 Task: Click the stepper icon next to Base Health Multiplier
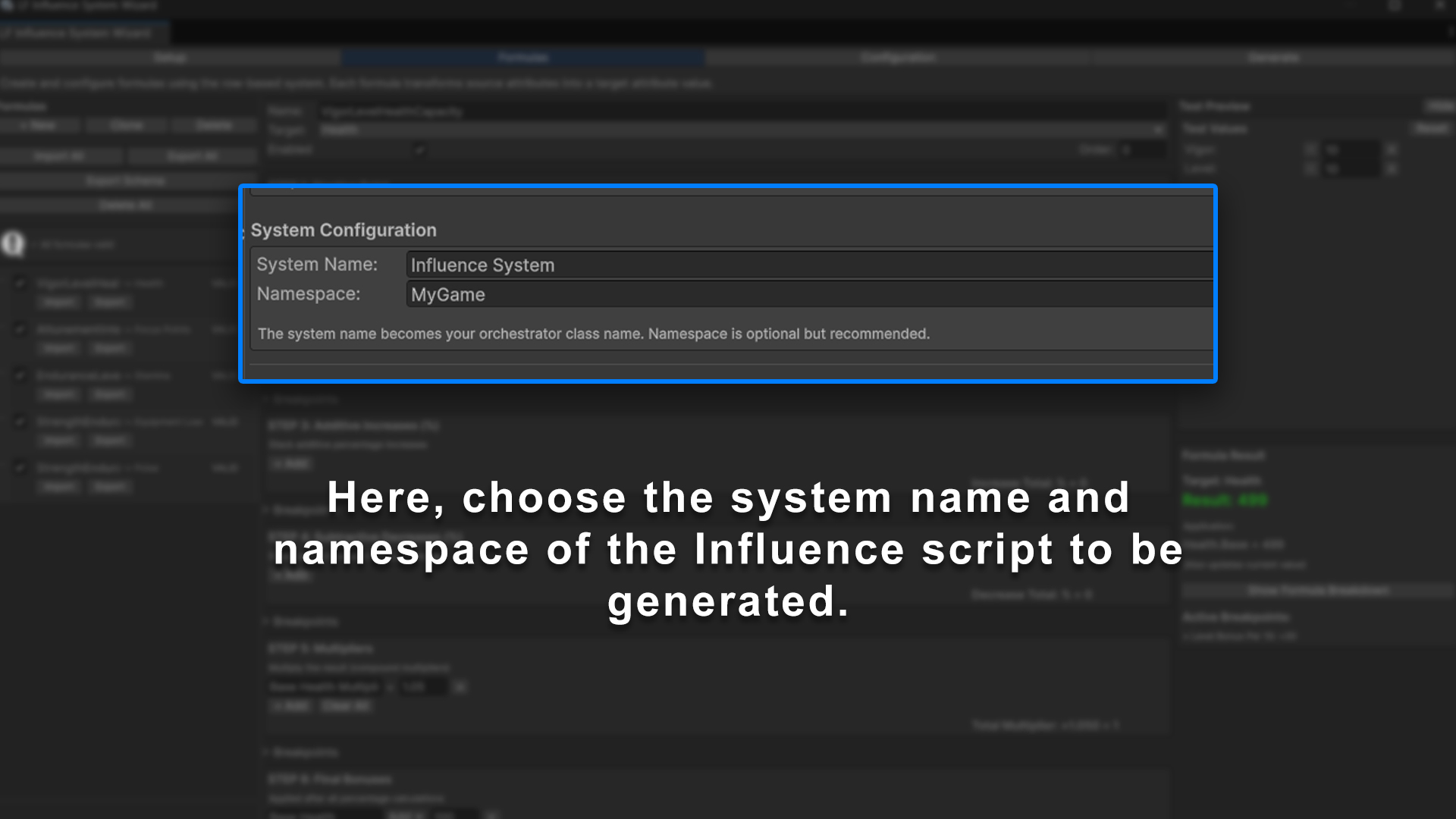tap(460, 687)
